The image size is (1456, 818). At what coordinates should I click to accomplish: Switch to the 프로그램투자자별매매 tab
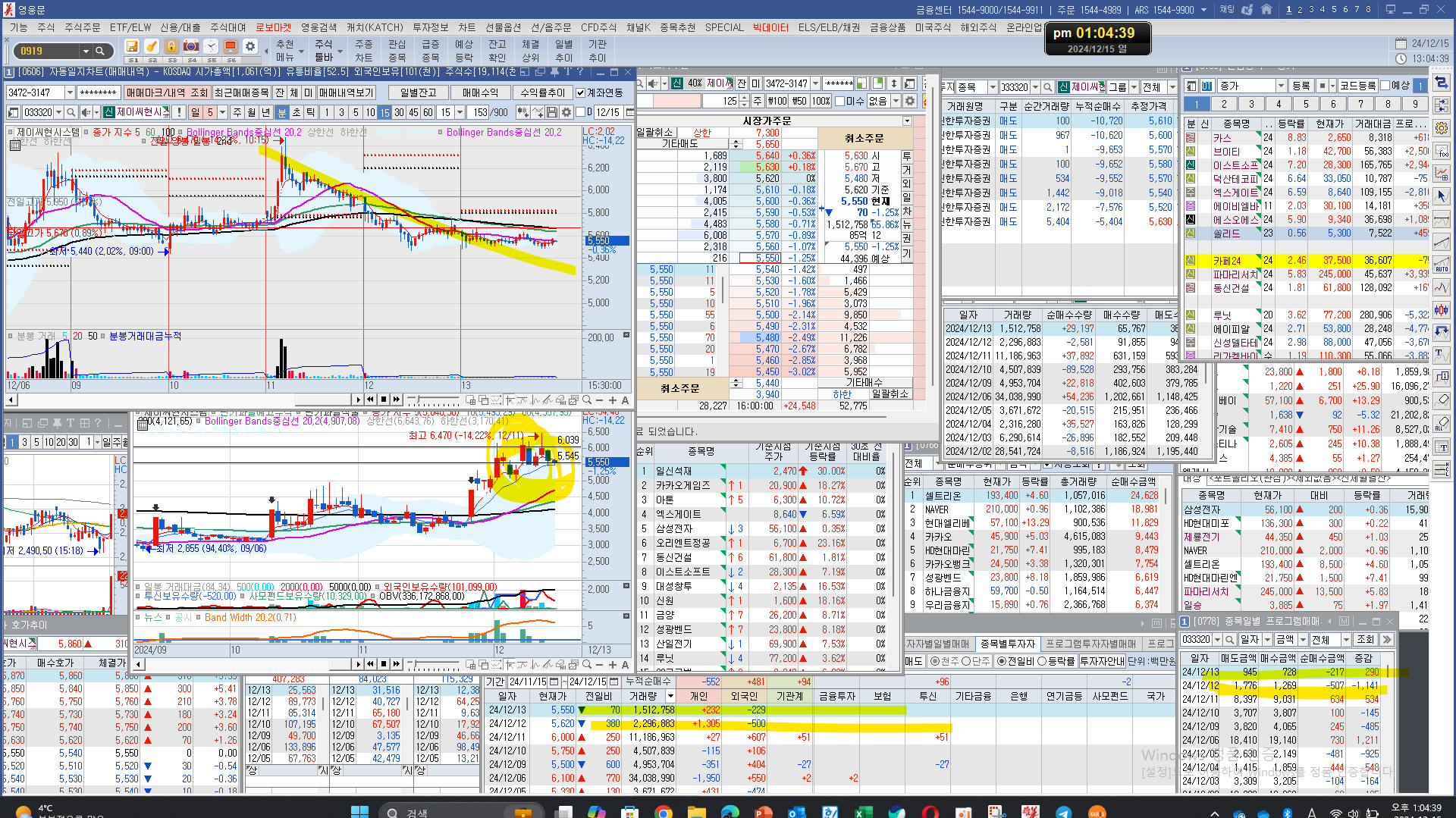(x=1090, y=644)
